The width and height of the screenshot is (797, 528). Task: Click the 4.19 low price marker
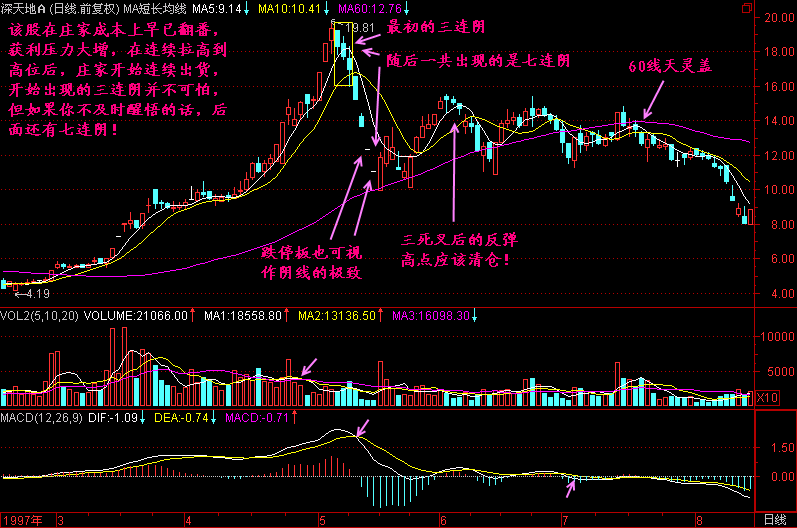point(36,295)
